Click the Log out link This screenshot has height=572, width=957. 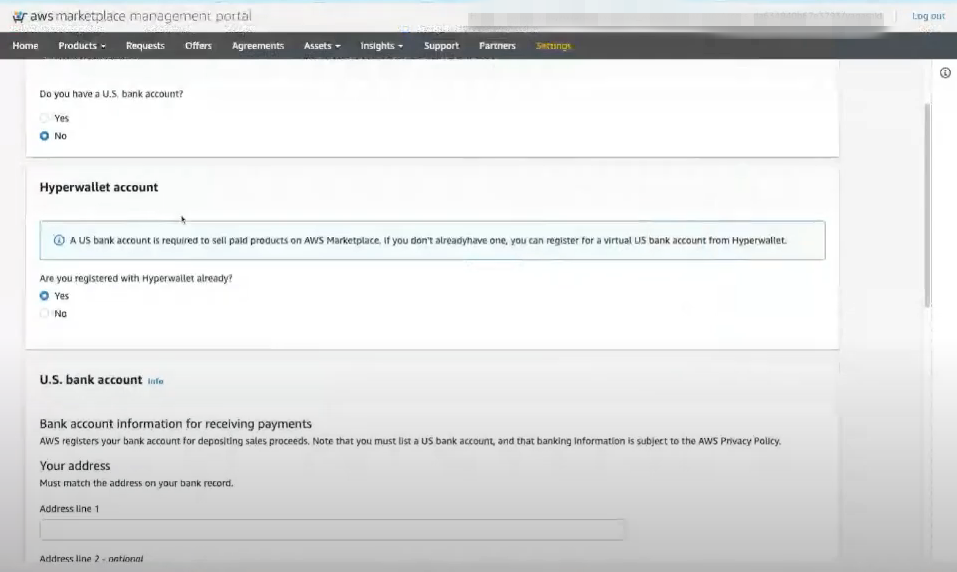click(x=928, y=16)
